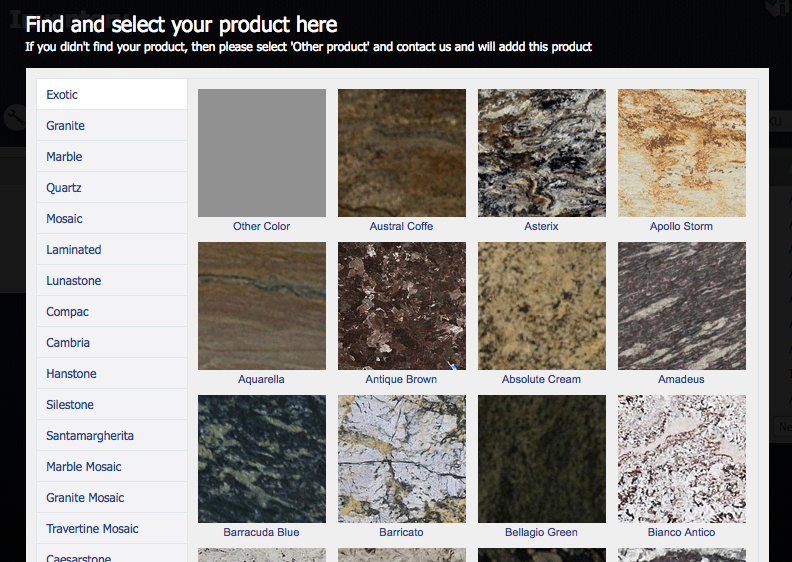Select the Marble Mosaic category
The height and width of the screenshot is (562, 792).
click(112, 467)
